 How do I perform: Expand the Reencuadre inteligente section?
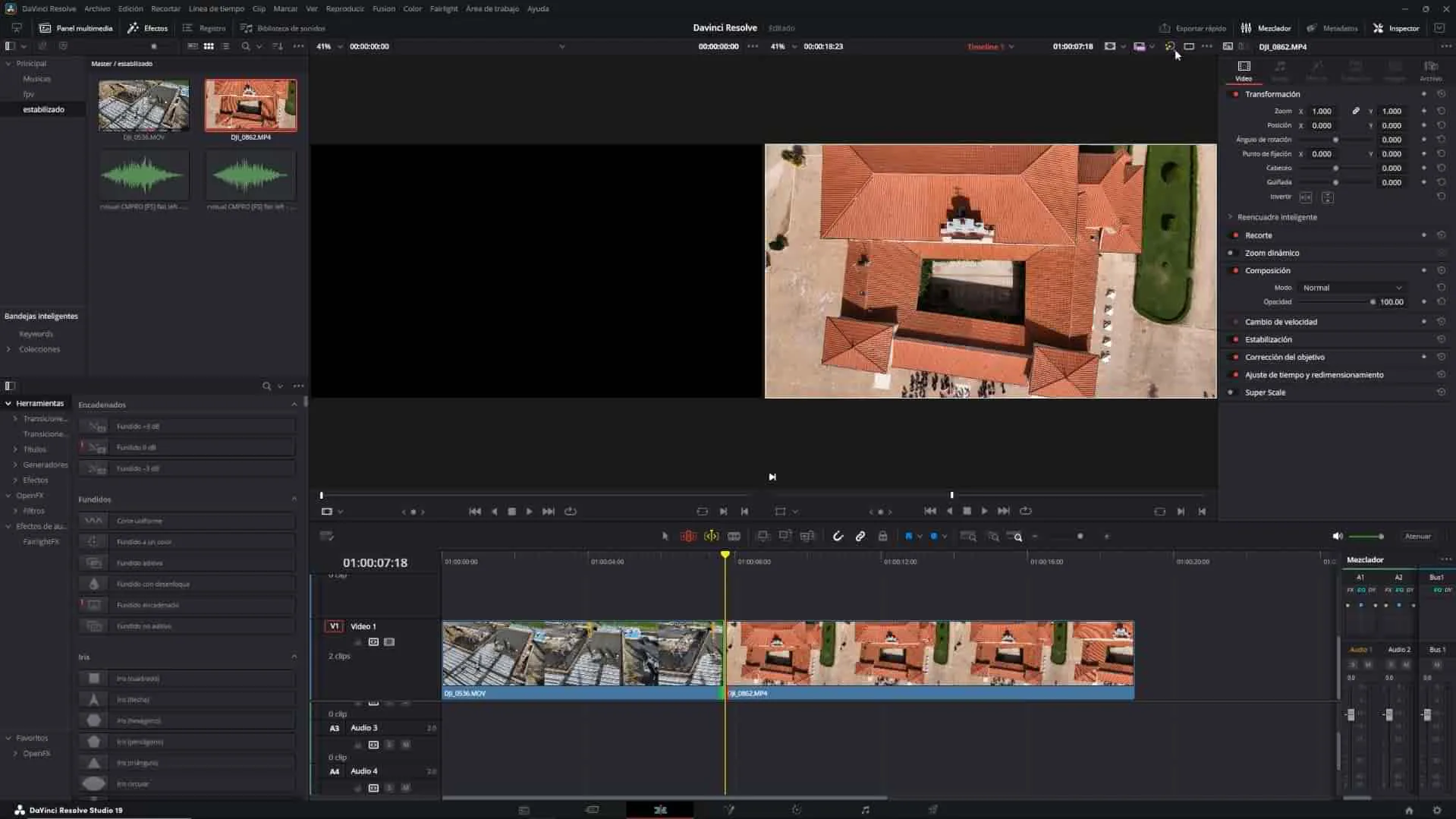(1231, 217)
